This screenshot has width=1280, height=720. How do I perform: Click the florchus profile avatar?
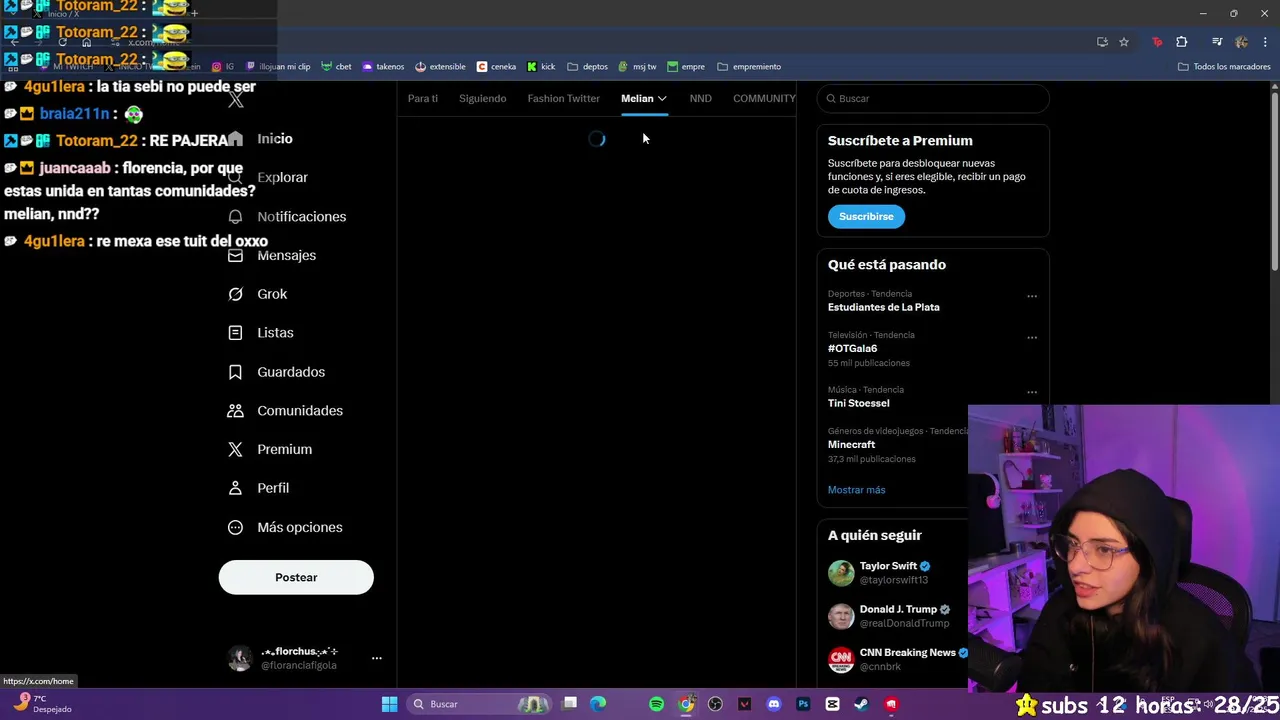point(240,658)
